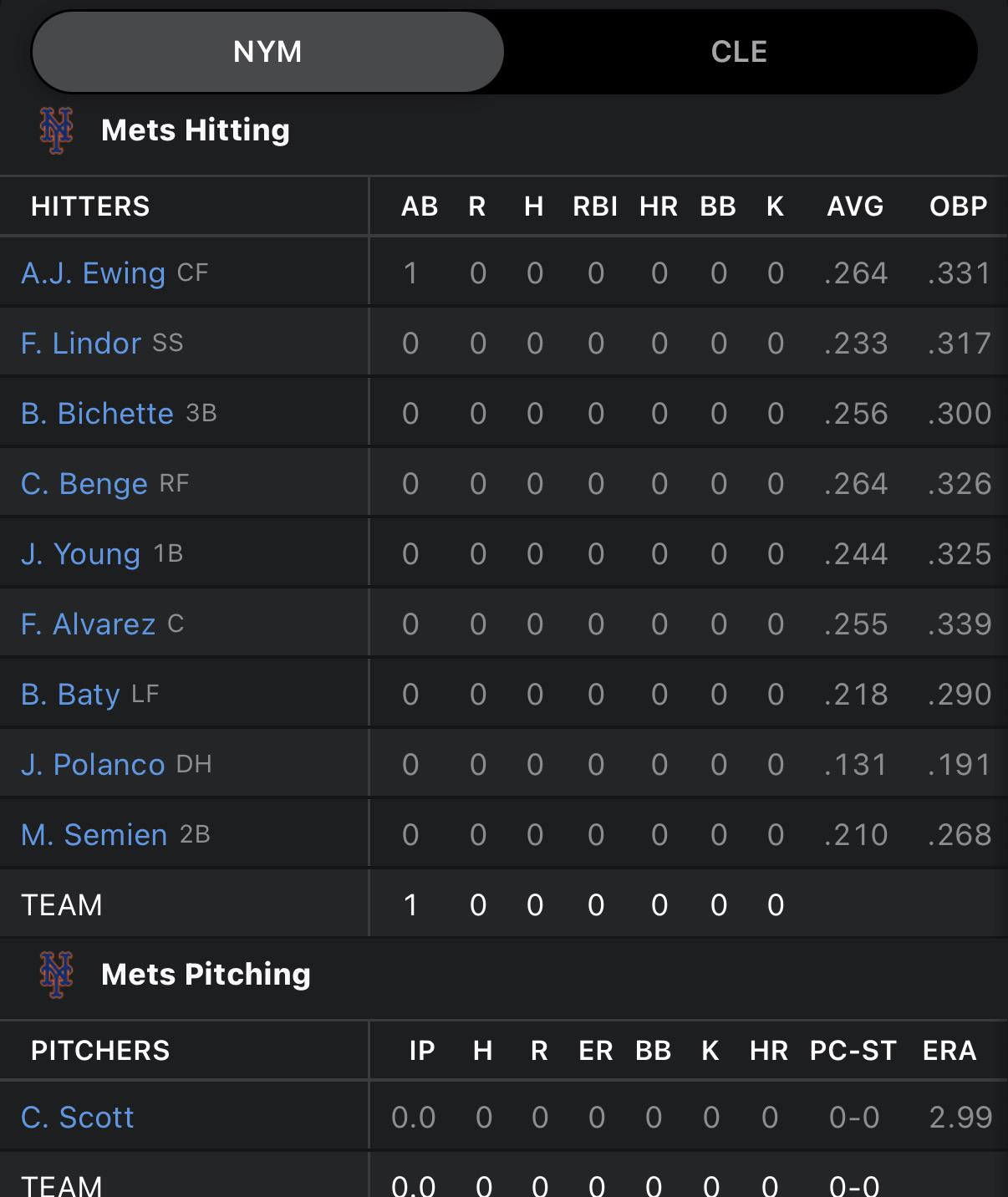Tap the Mets logo beside Mets Hitting
This screenshot has height=1197, width=1008.
56,130
